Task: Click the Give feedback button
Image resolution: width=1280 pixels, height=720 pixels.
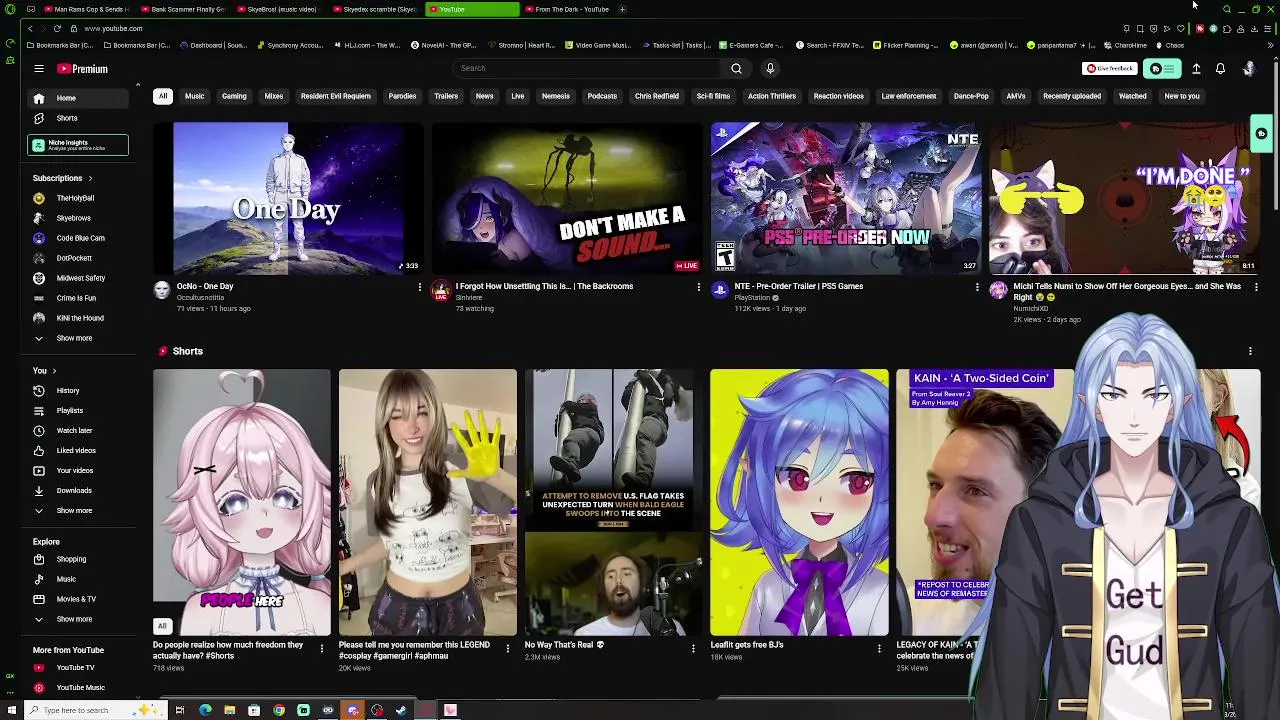Action: click(x=1110, y=68)
